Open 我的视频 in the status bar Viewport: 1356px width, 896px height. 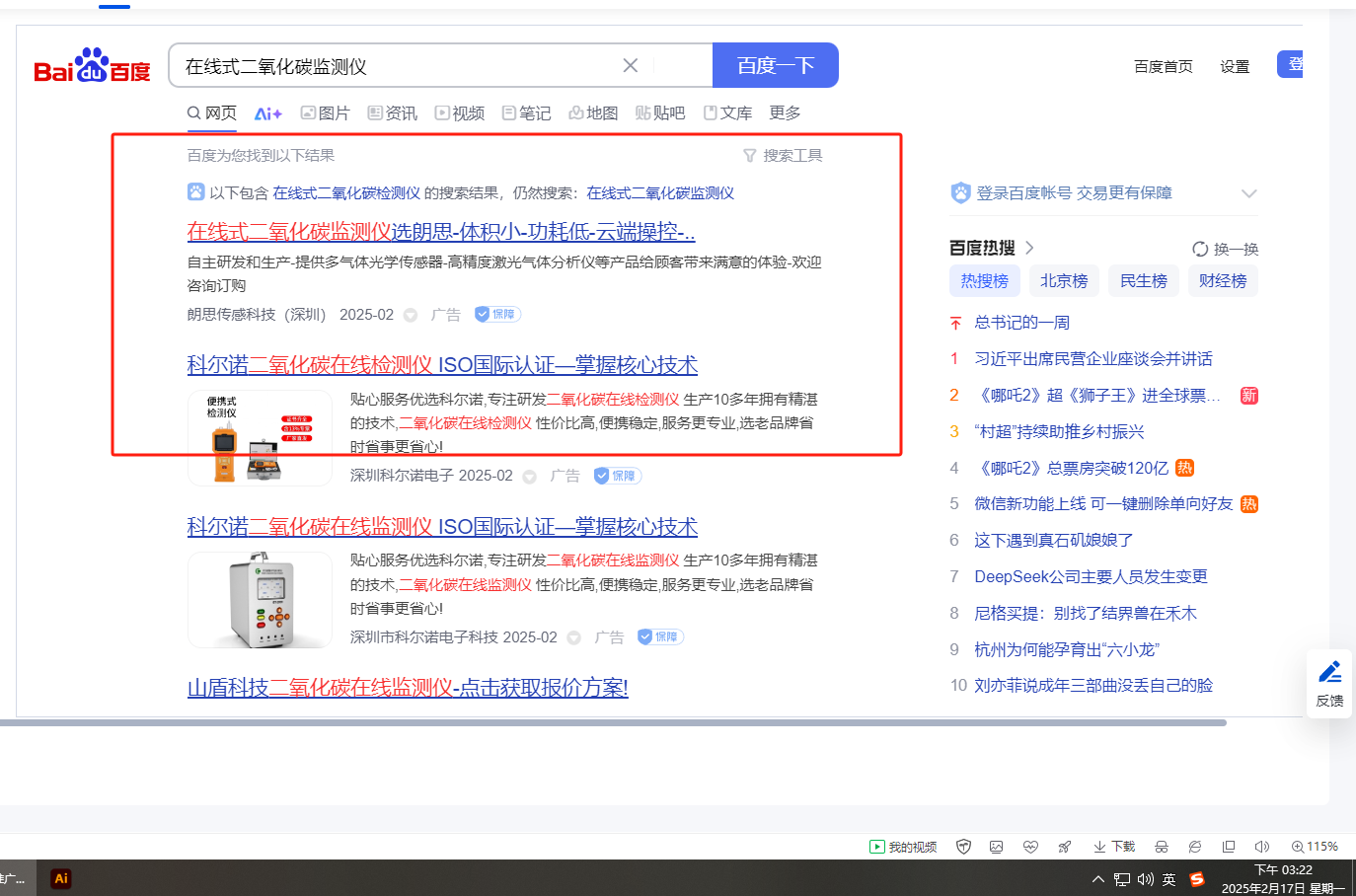(x=903, y=847)
